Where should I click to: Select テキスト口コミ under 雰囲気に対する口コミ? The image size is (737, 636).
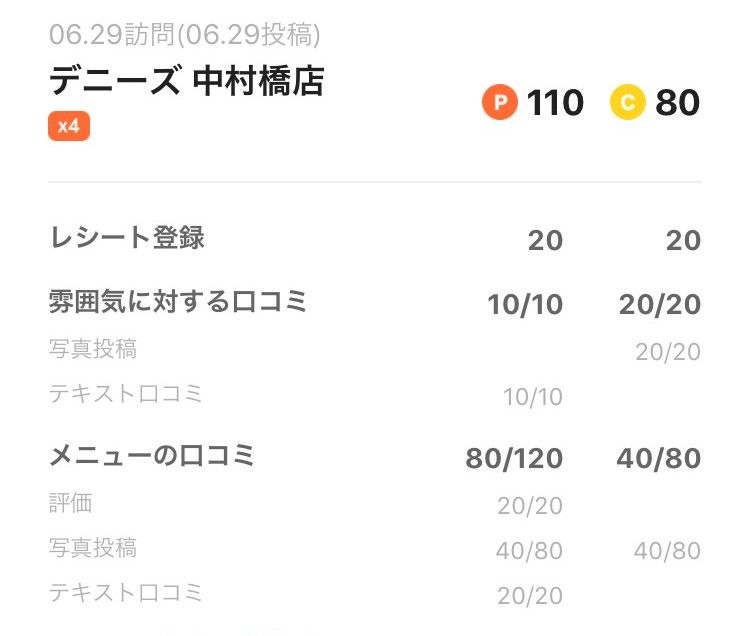tap(126, 394)
